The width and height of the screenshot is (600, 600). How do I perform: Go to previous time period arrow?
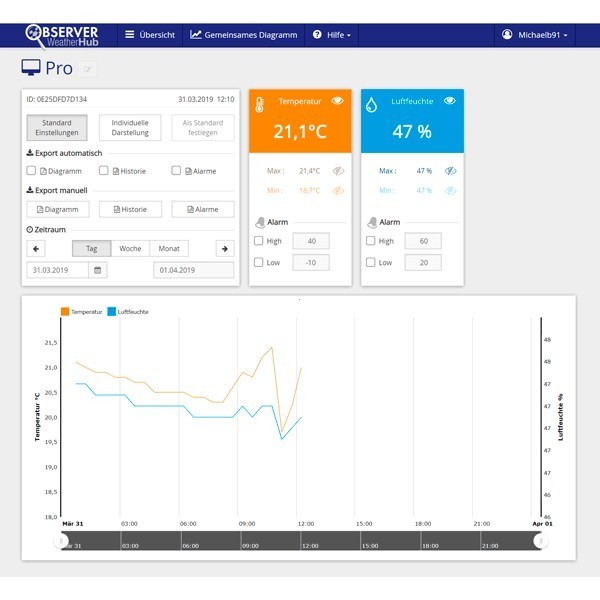(36, 249)
